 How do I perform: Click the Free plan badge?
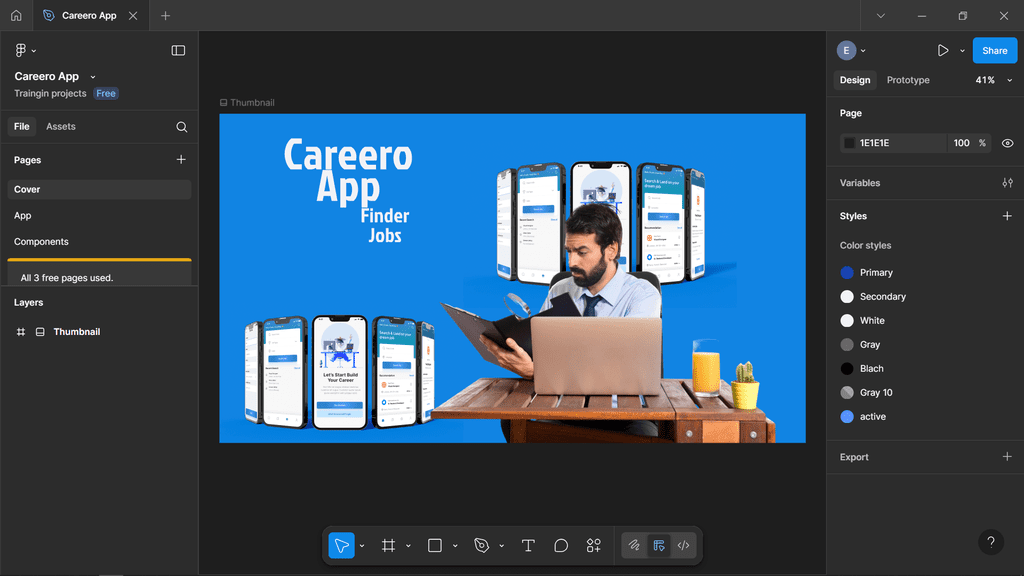(x=106, y=93)
